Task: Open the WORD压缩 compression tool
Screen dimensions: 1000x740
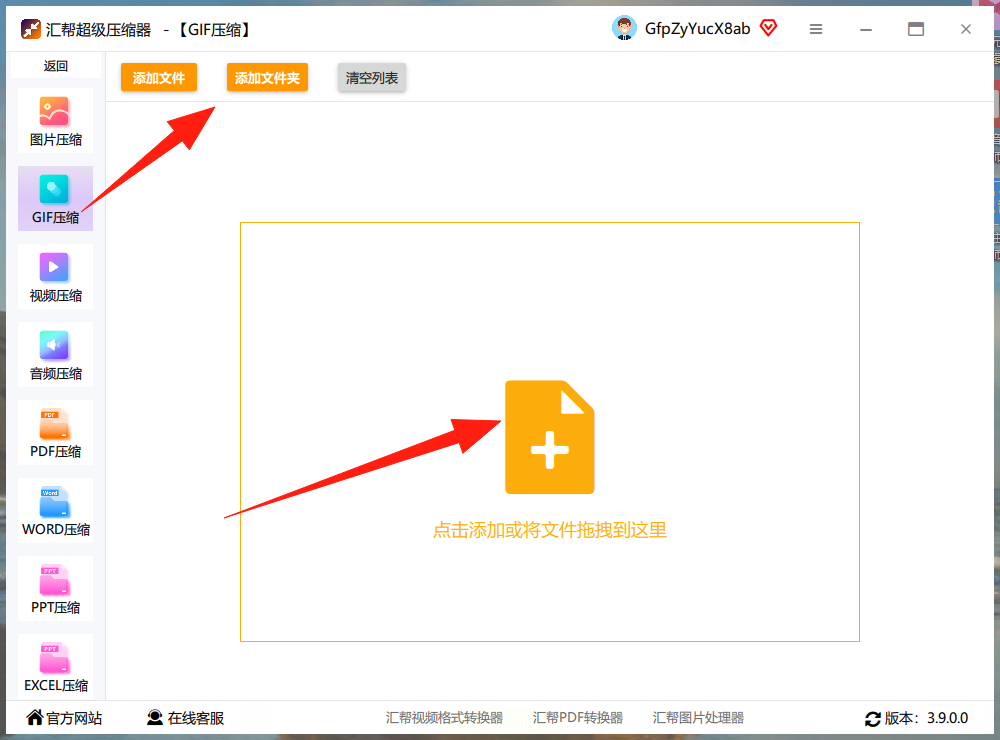Action: click(x=55, y=510)
